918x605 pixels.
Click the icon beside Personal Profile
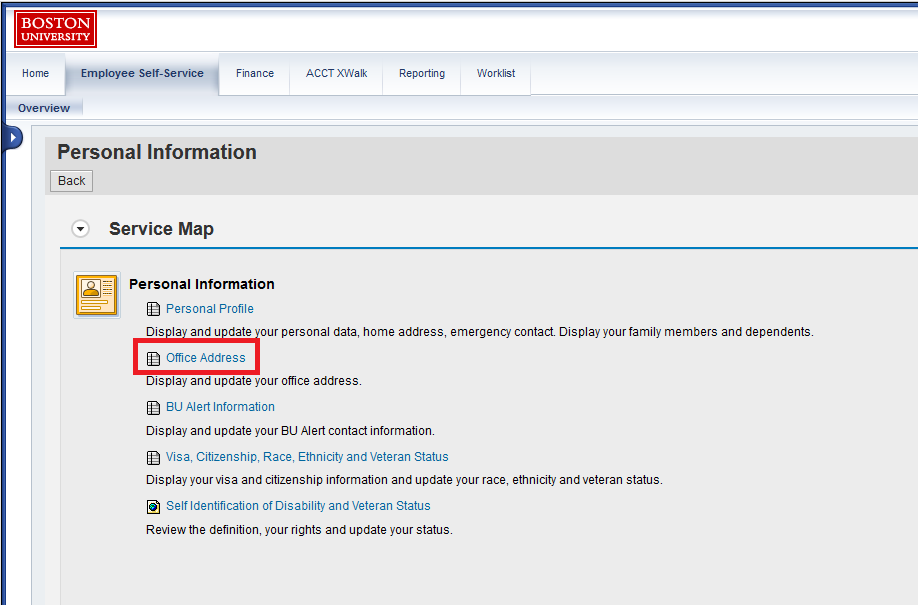click(153, 309)
